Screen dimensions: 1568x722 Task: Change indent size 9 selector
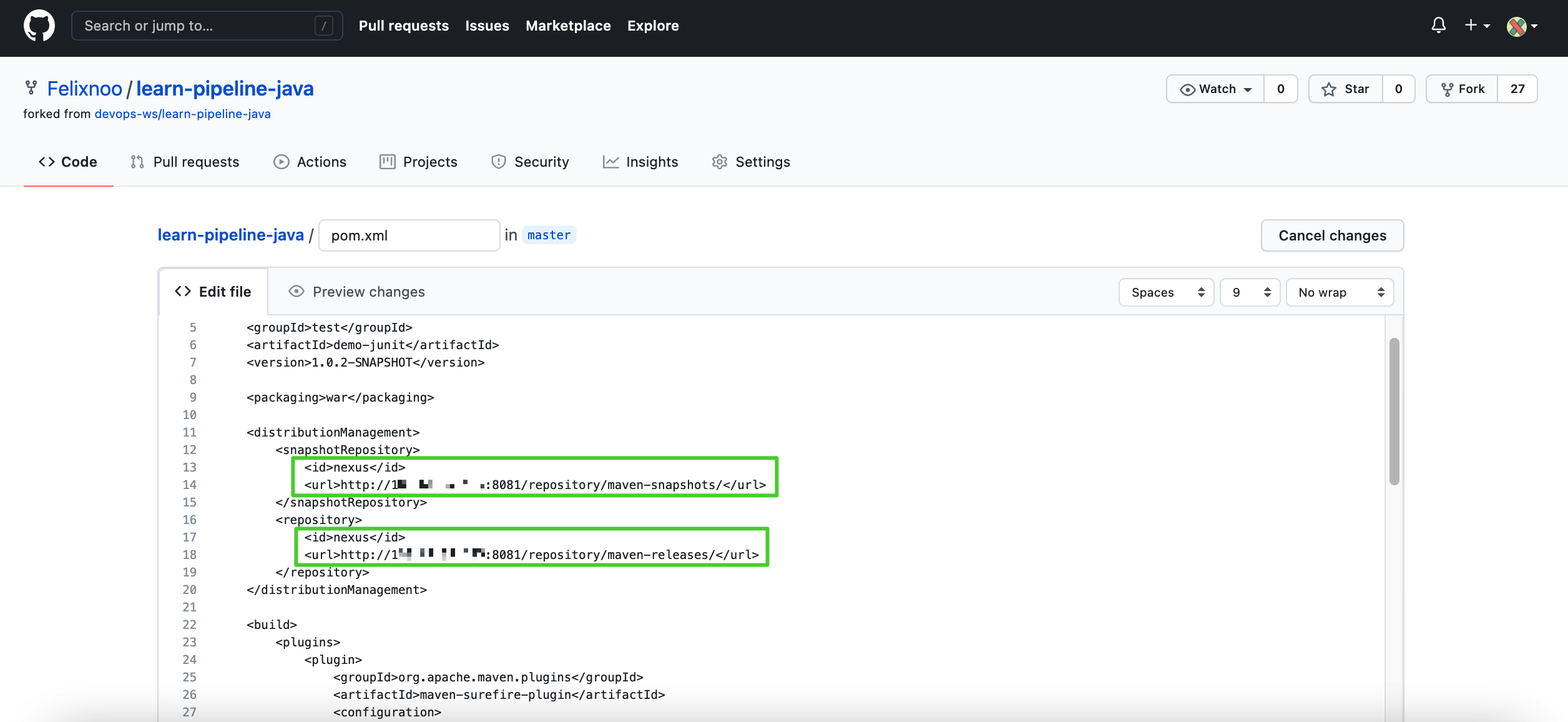click(x=1250, y=292)
